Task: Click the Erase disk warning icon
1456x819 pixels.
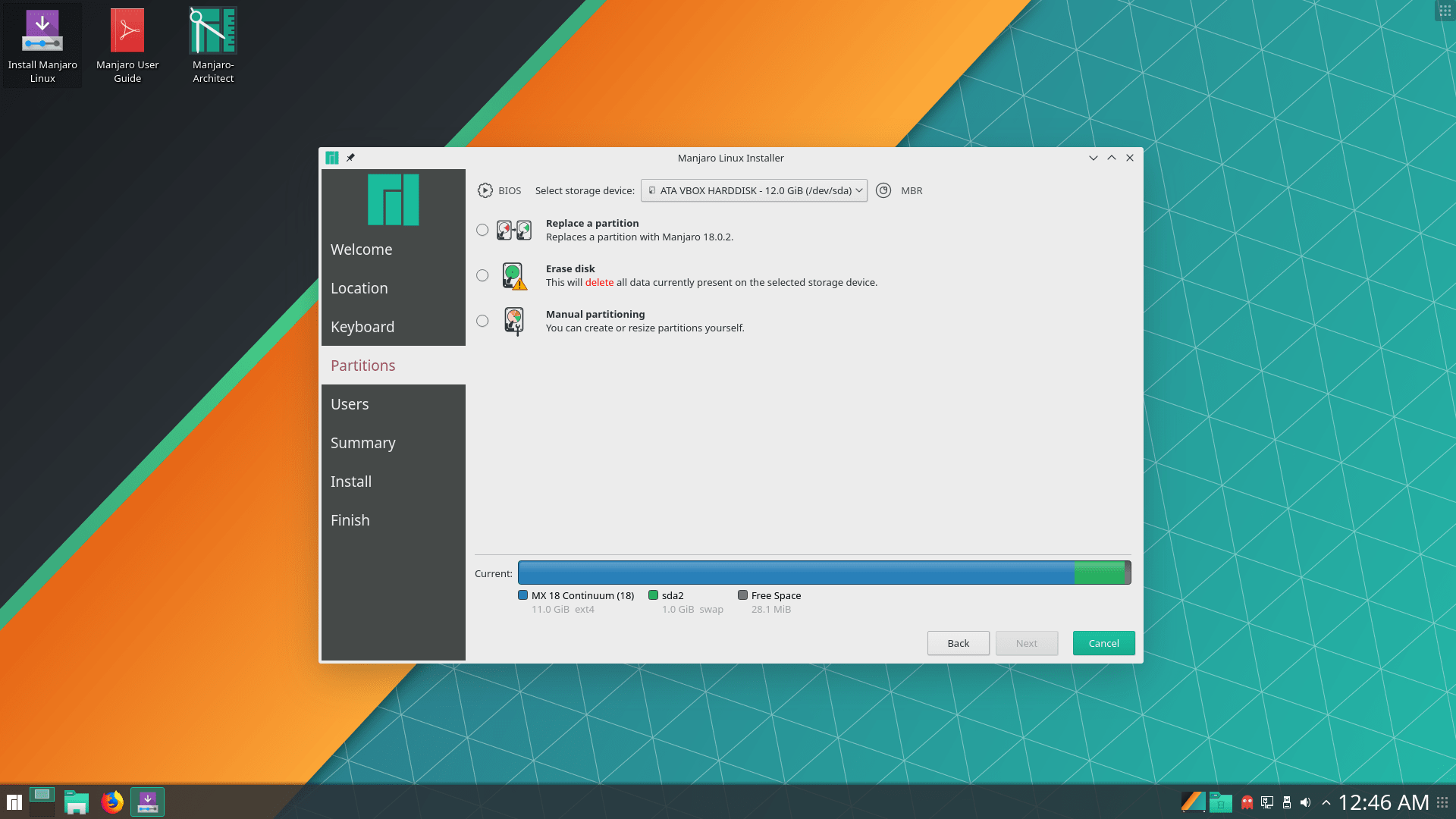Action: [514, 276]
